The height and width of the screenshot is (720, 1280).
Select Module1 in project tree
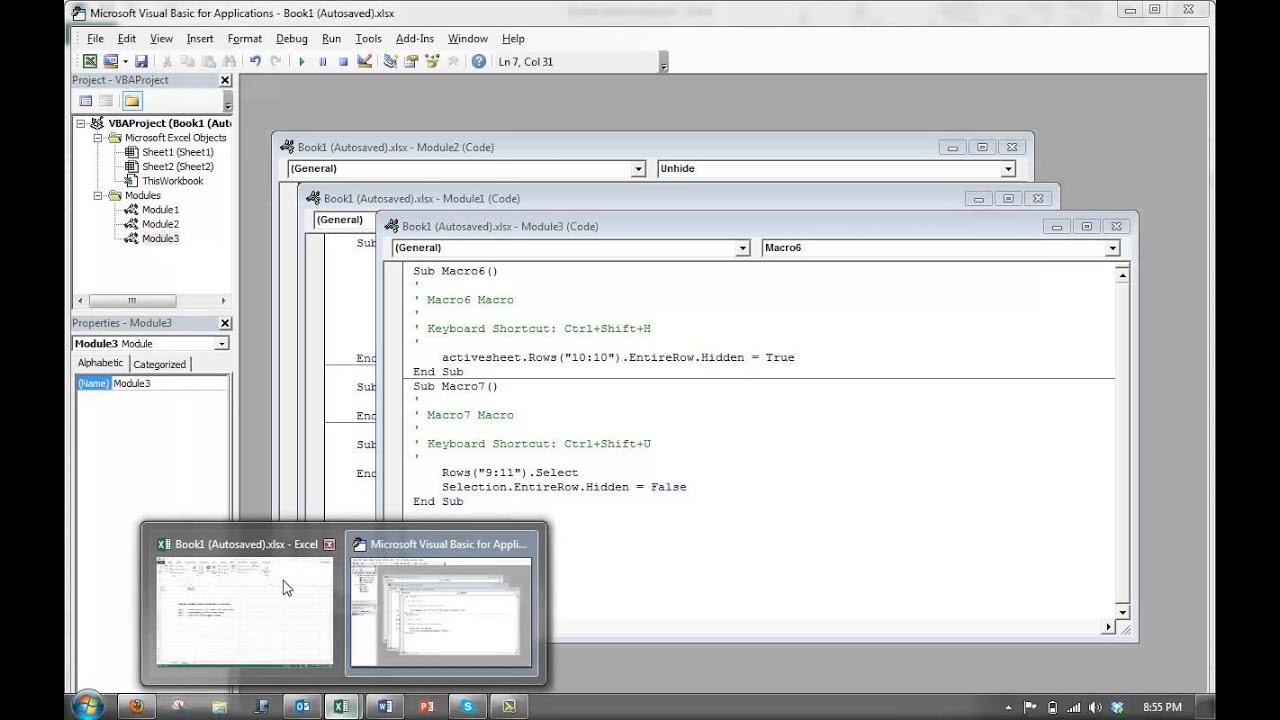pos(160,210)
